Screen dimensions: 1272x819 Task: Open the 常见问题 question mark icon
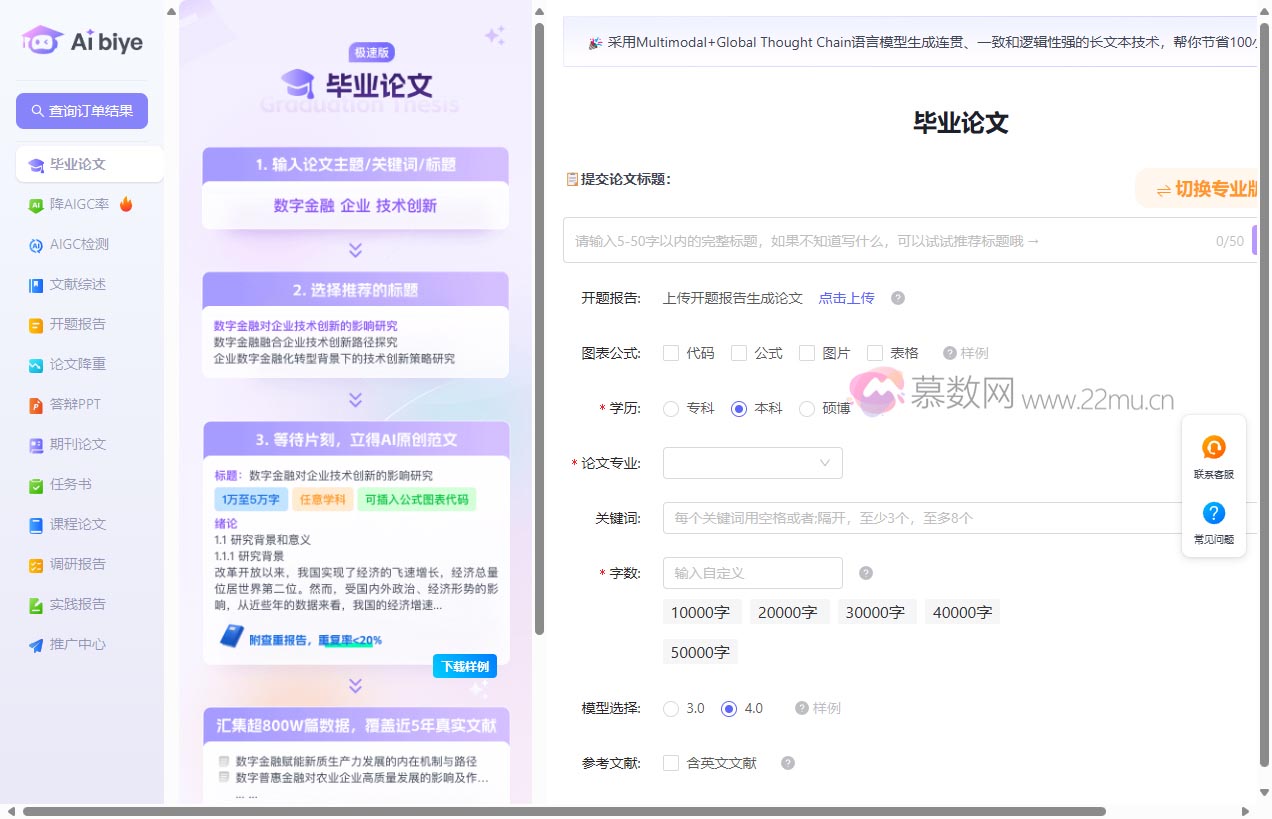click(x=1213, y=513)
